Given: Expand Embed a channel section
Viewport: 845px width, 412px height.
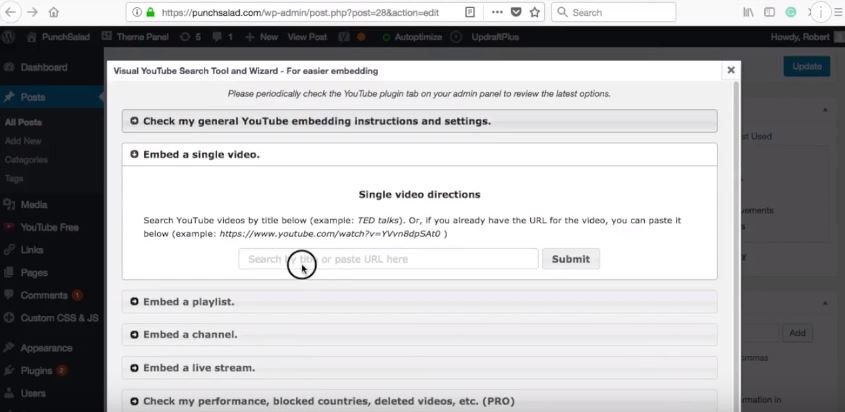Looking at the screenshot, I should coord(419,334).
